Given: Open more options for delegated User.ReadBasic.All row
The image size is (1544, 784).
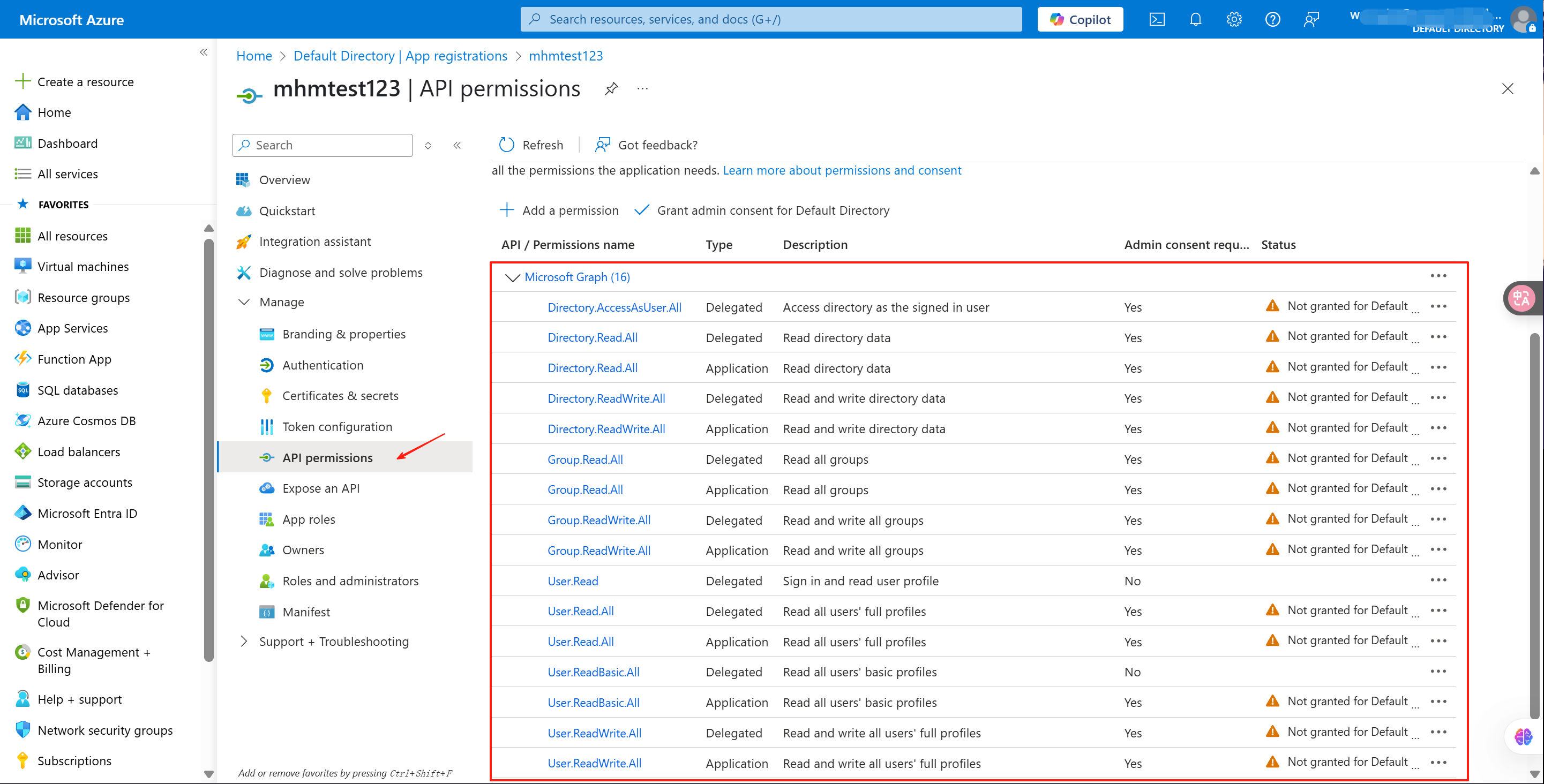Looking at the screenshot, I should click(x=1438, y=672).
